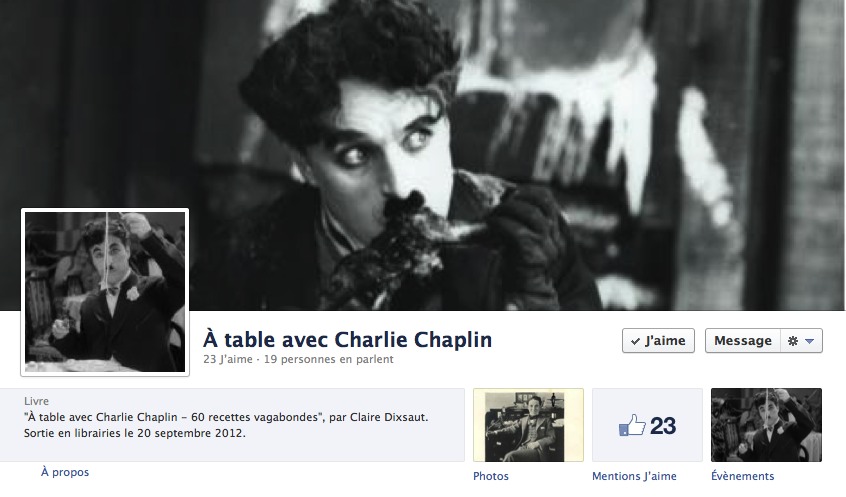The image size is (846, 497).
Task: Expand the dropdown arrow next to gear
Action: (x=809, y=341)
